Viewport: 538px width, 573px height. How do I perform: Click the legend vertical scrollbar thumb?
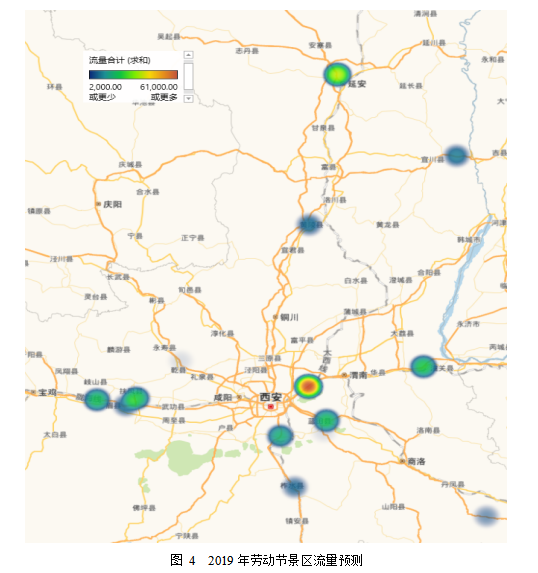click(188, 76)
